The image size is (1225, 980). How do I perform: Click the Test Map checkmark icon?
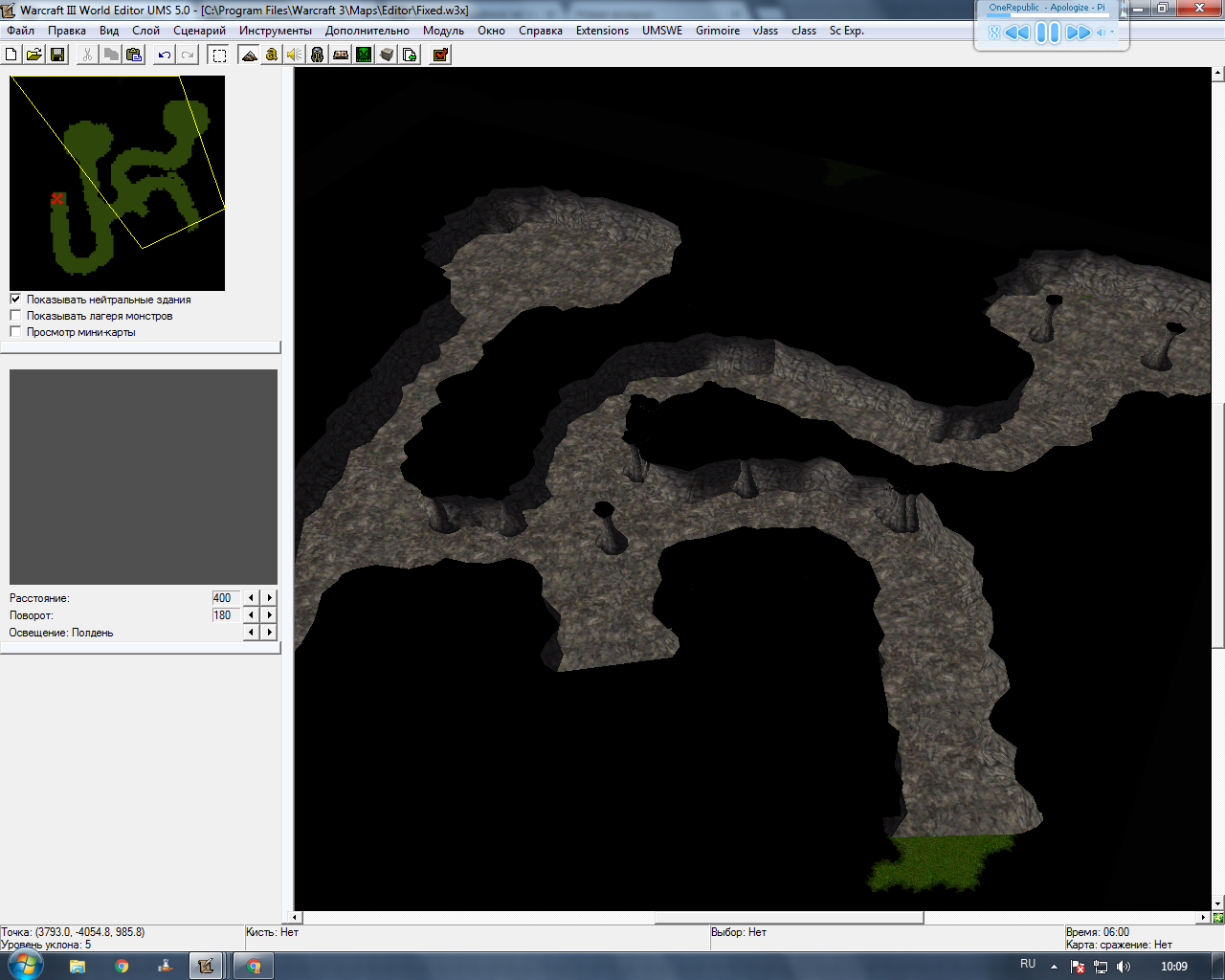point(440,55)
